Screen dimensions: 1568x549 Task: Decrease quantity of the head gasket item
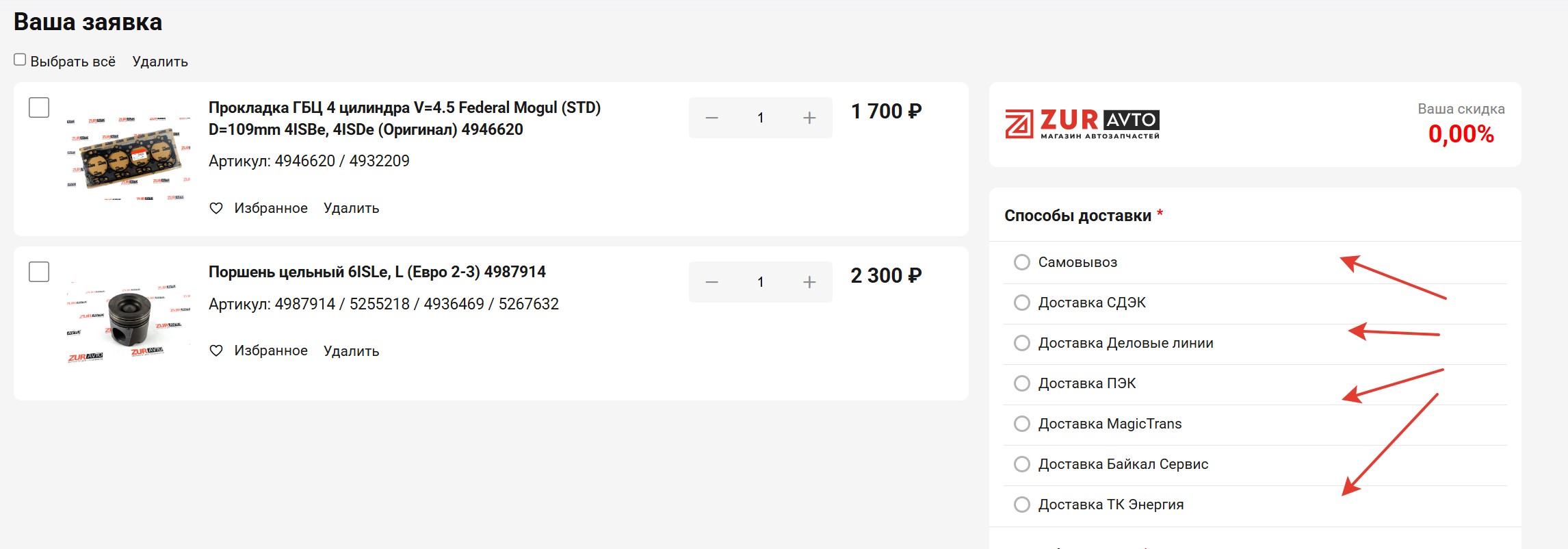point(711,118)
